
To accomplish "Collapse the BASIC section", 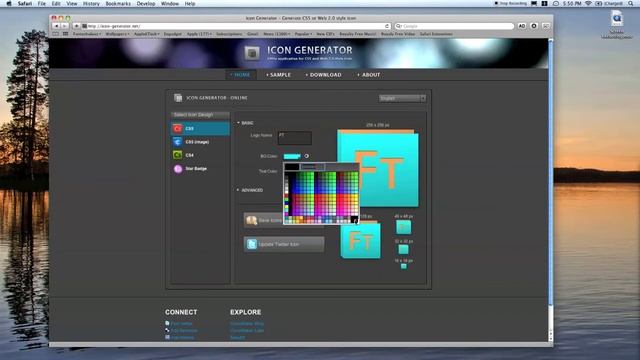I will [245, 123].
